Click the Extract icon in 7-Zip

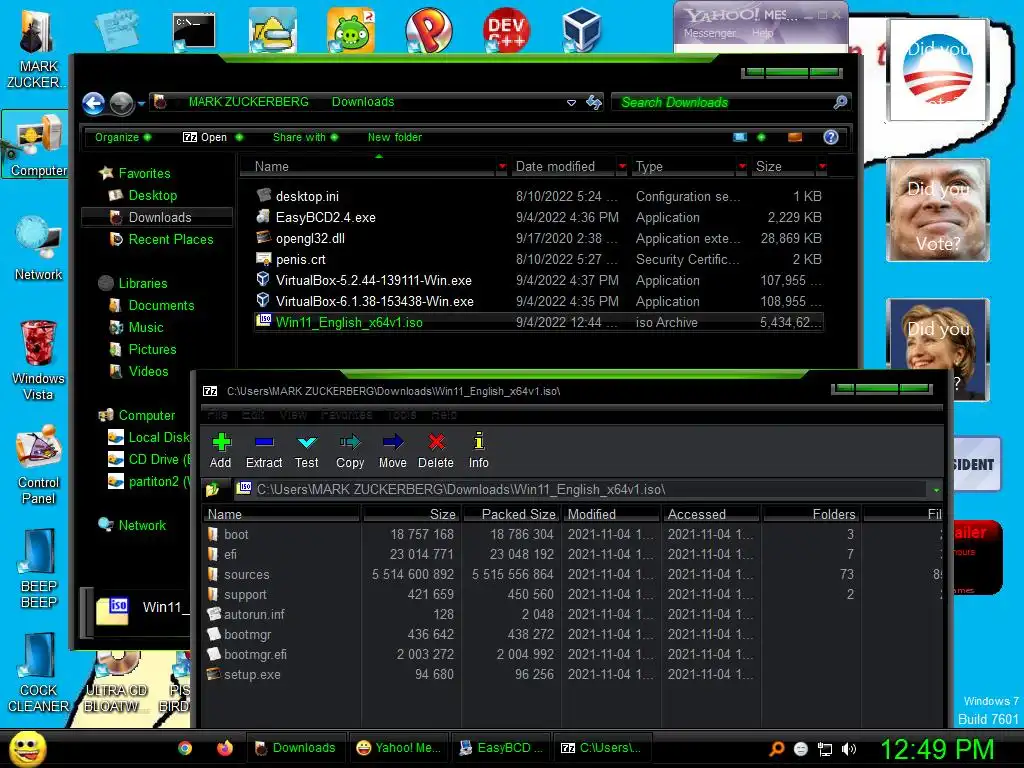click(x=264, y=443)
